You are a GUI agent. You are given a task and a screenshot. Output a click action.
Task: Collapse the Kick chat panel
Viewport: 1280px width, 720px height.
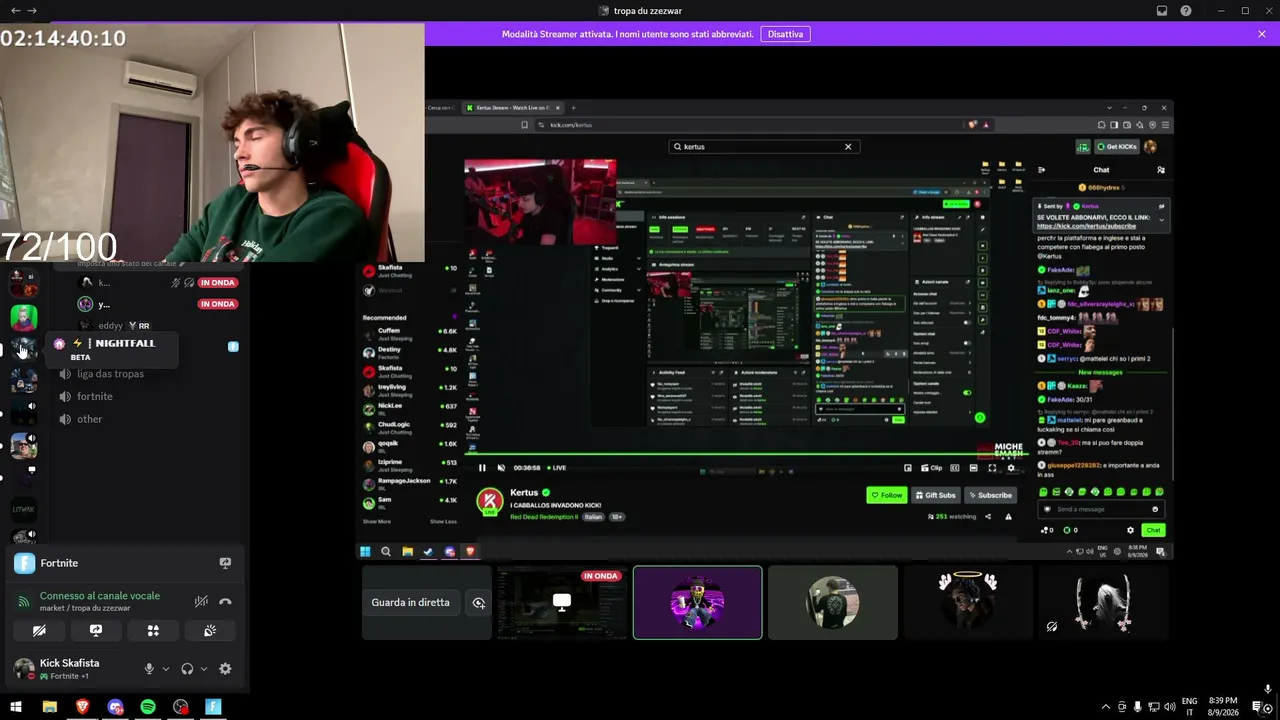pos(1041,170)
